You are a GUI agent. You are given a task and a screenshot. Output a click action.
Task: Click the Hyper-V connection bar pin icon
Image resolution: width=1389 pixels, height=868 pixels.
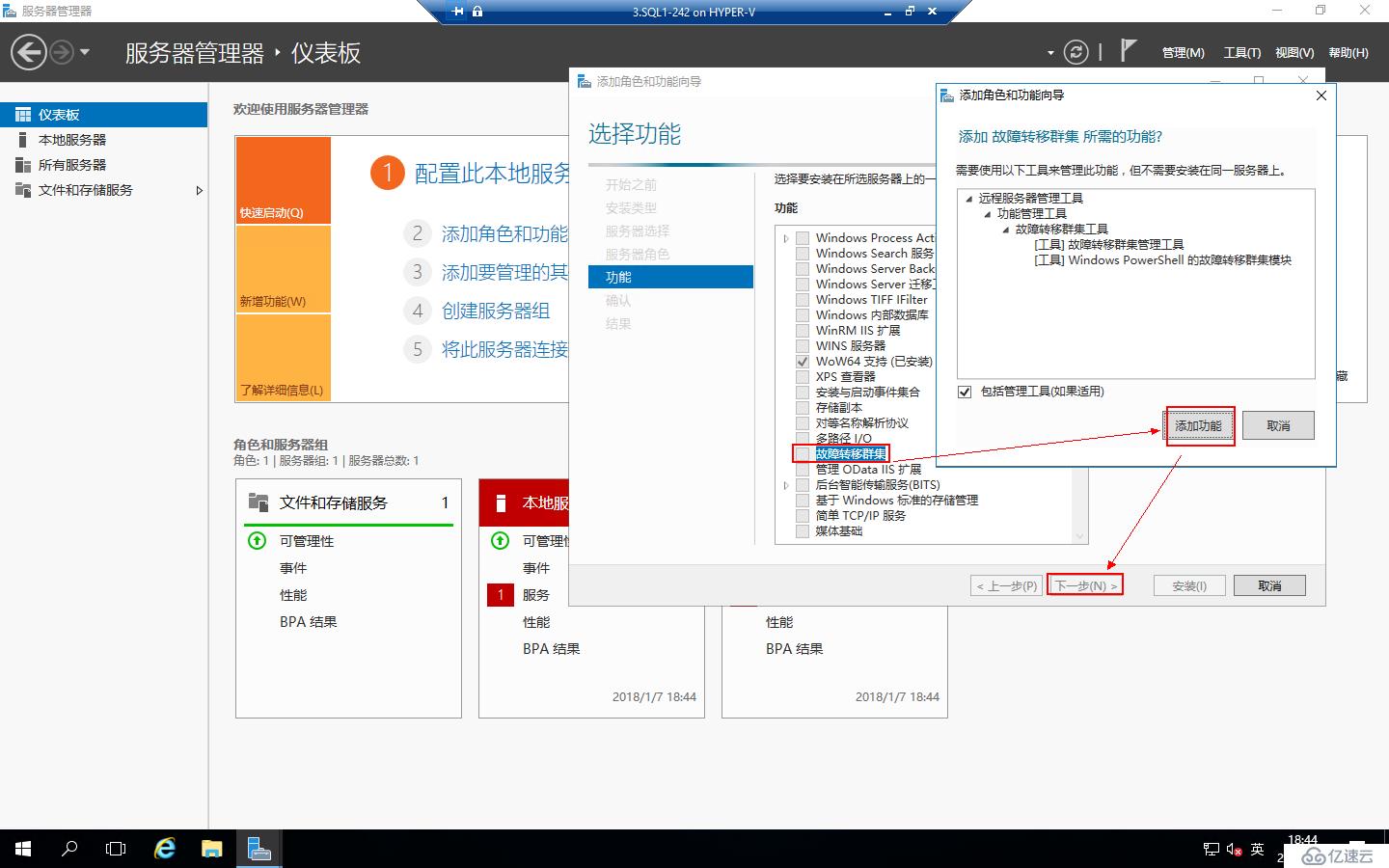458,12
